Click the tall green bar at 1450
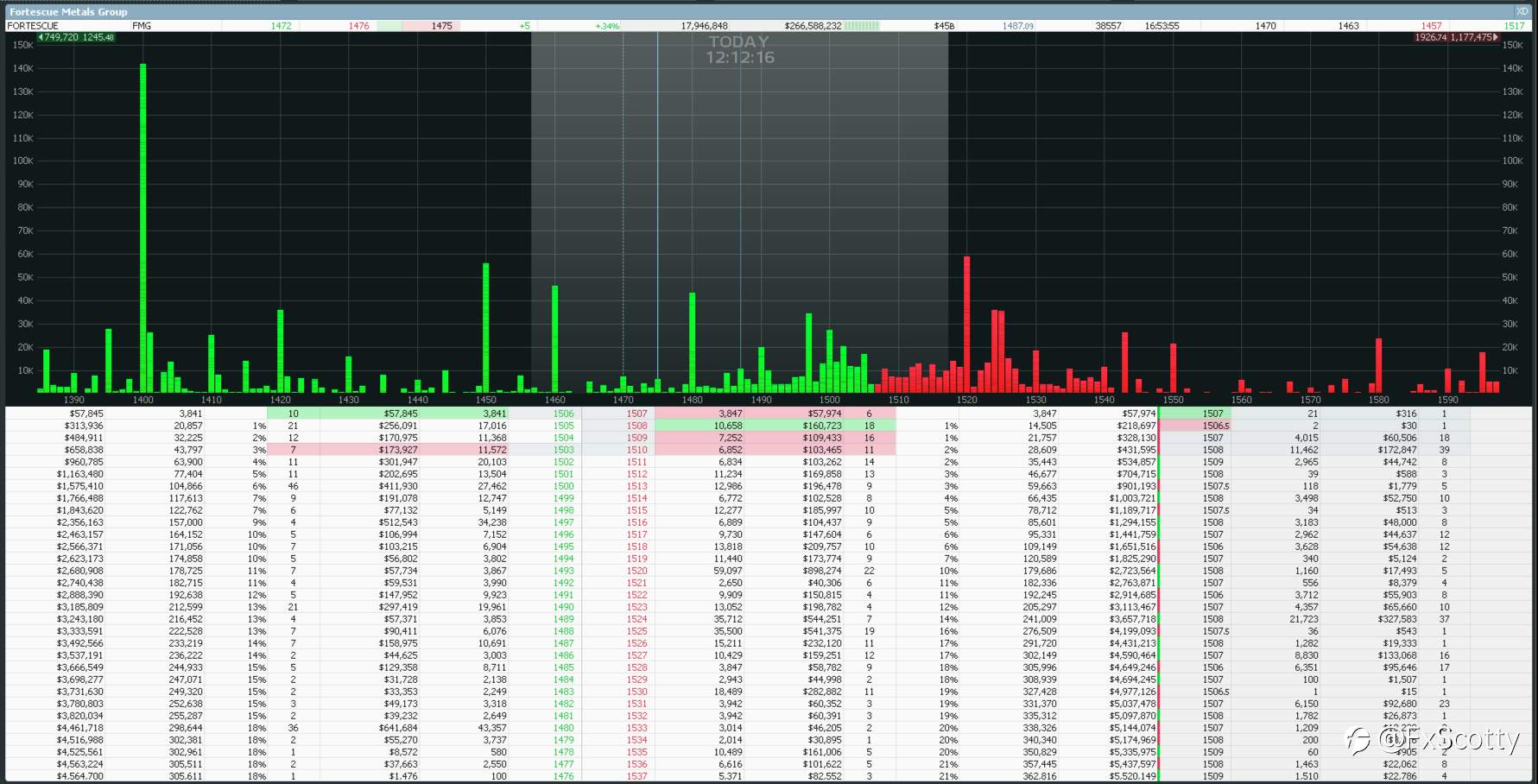Viewport: 1538px width, 784px height. click(x=486, y=328)
